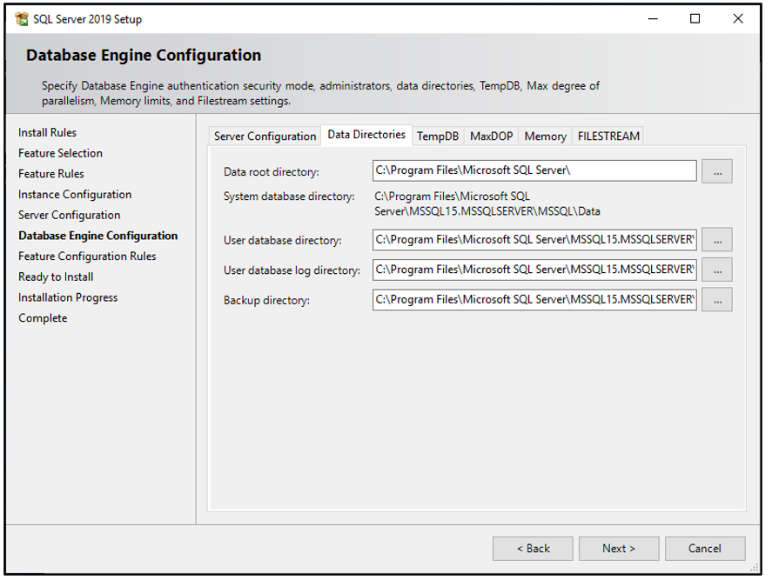This screenshot has width=768, height=580.
Task: Select Ready to Install sidebar step
Action: 56,277
